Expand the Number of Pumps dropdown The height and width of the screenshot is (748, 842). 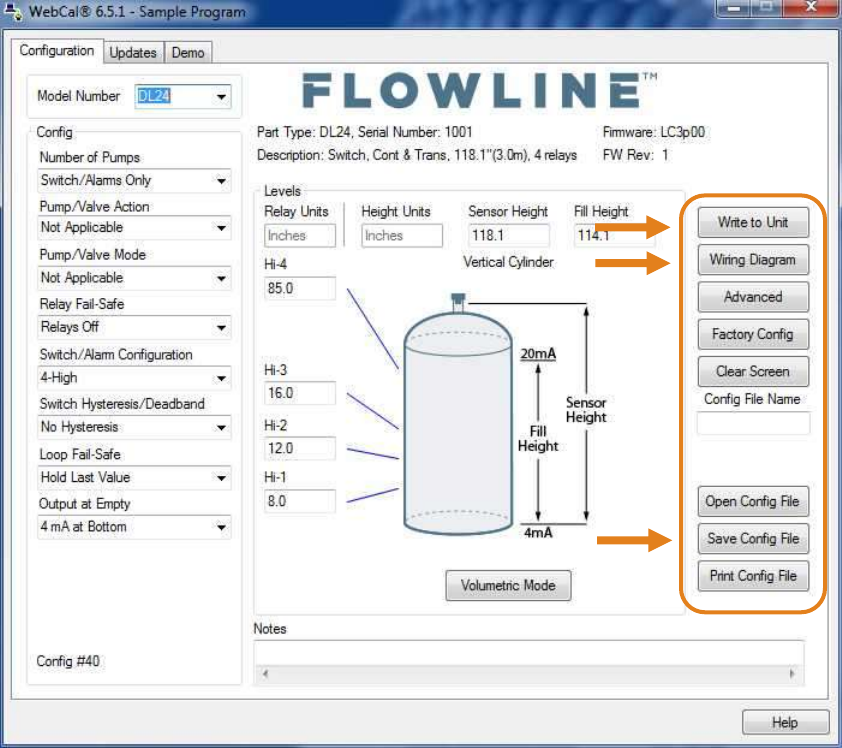[134, 180]
